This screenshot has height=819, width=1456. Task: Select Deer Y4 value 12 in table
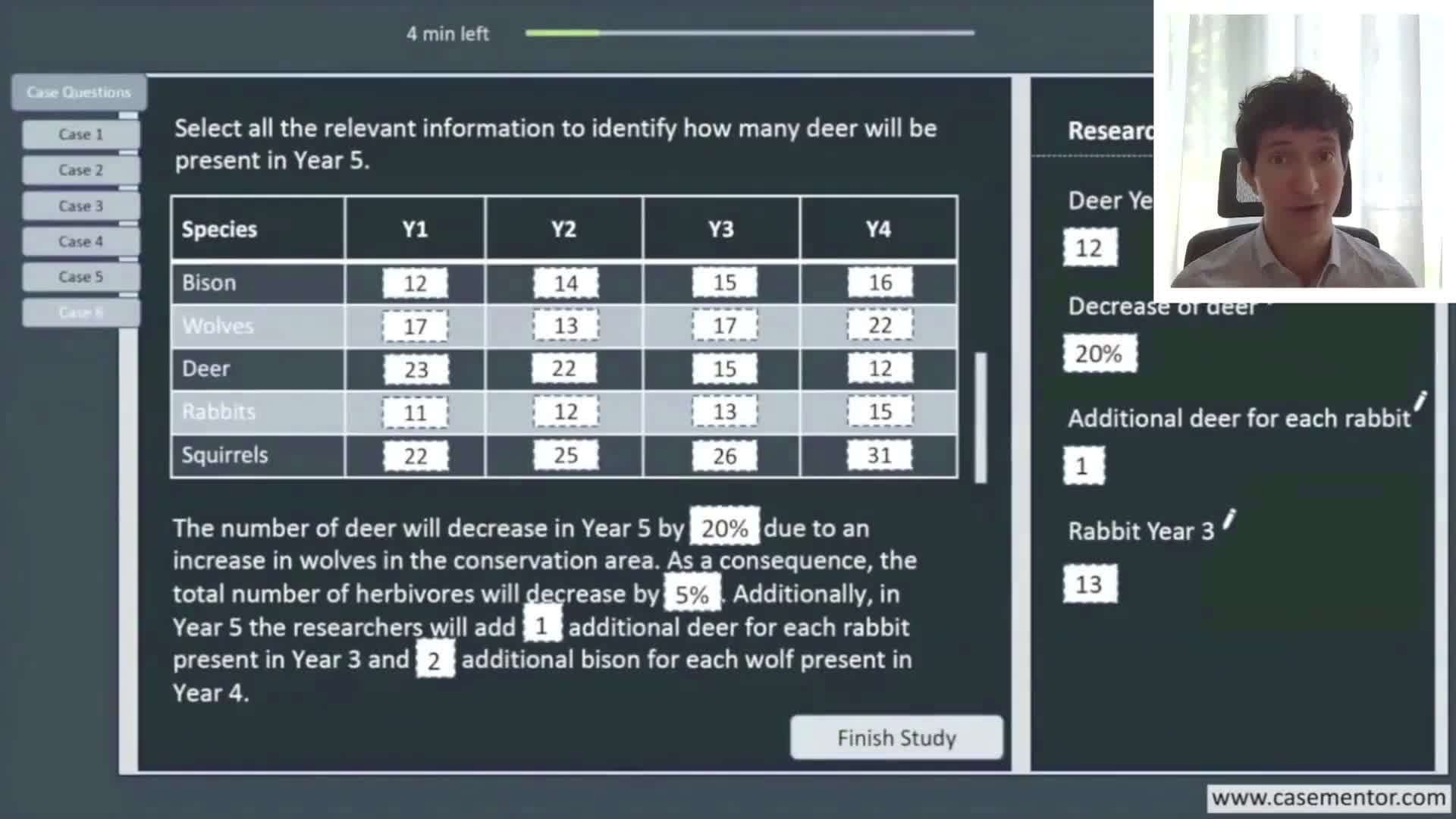[x=880, y=369]
